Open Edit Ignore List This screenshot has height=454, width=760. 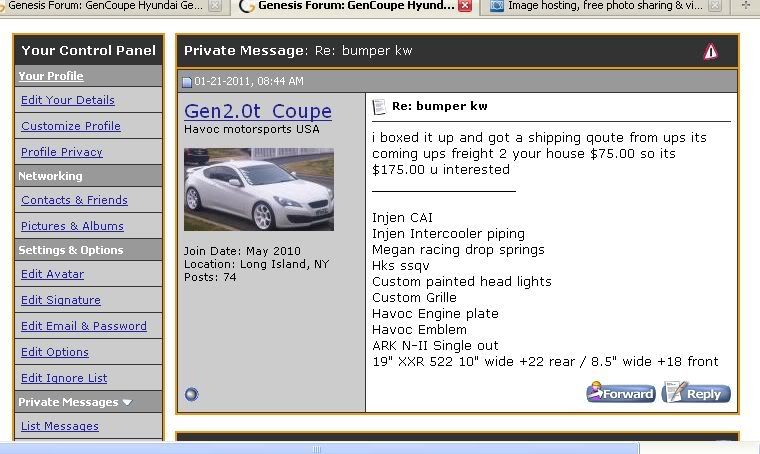pyautogui.click(x=64, y=378)
